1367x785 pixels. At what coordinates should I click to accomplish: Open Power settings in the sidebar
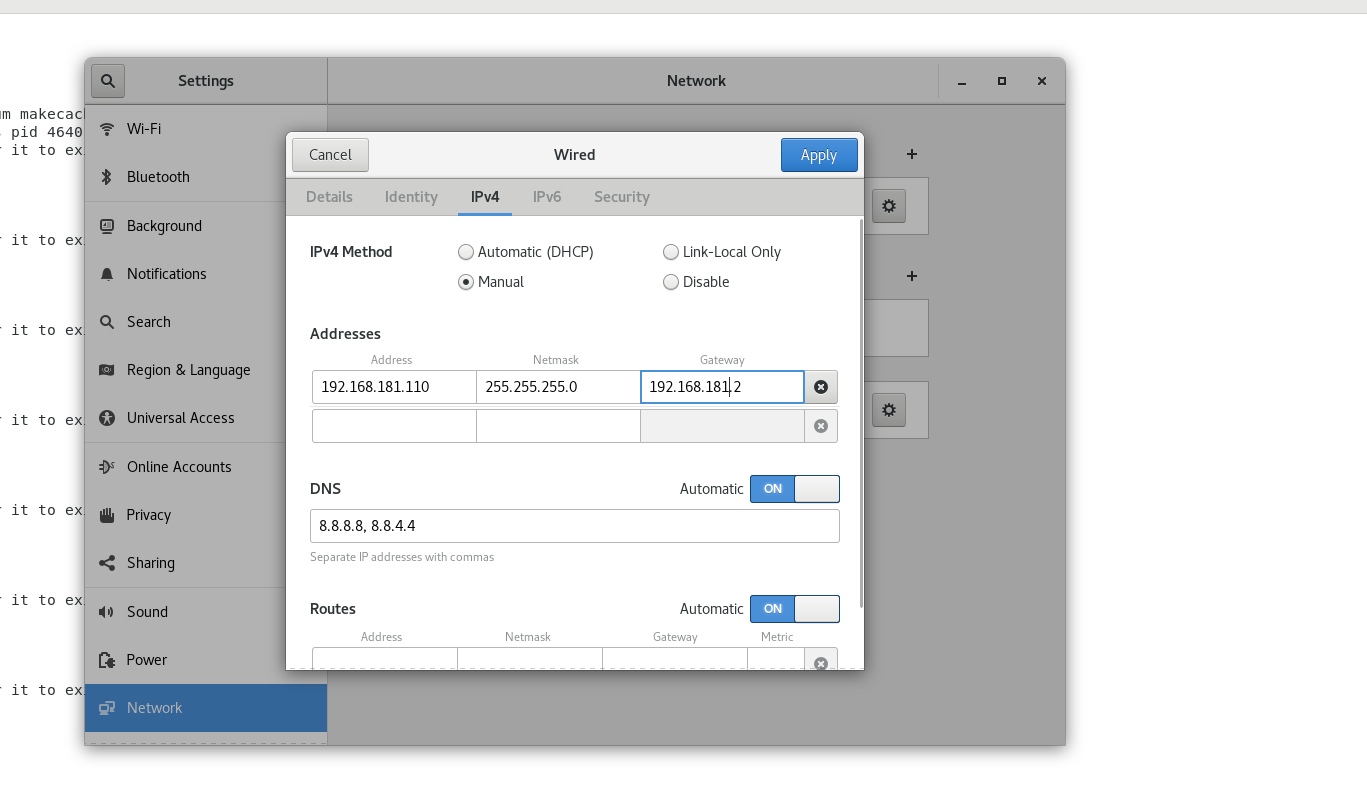[x=206, y=660]
